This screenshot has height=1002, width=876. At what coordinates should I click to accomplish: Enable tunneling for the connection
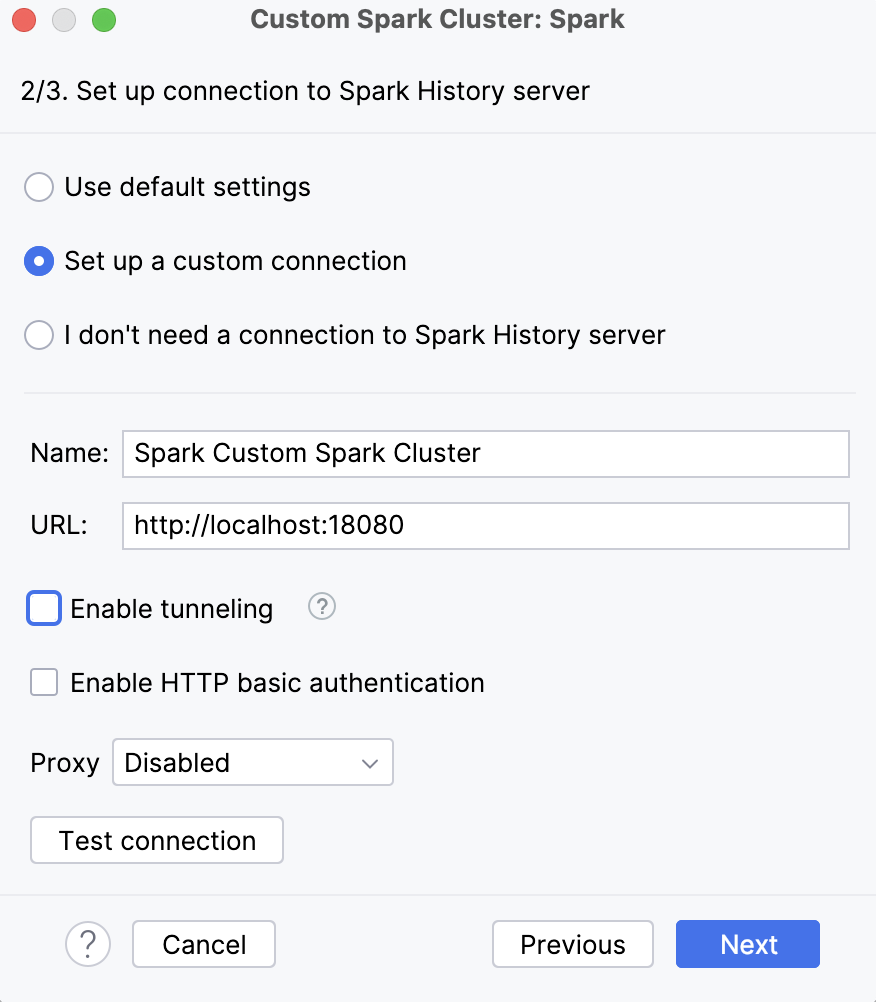click(42, 607)
